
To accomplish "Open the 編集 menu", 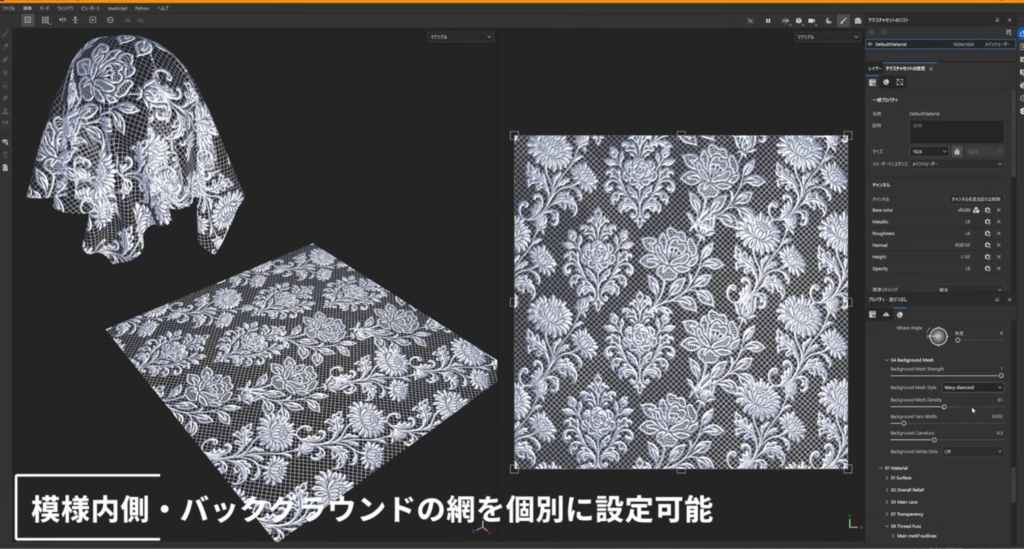I will (x=27, y=8).
